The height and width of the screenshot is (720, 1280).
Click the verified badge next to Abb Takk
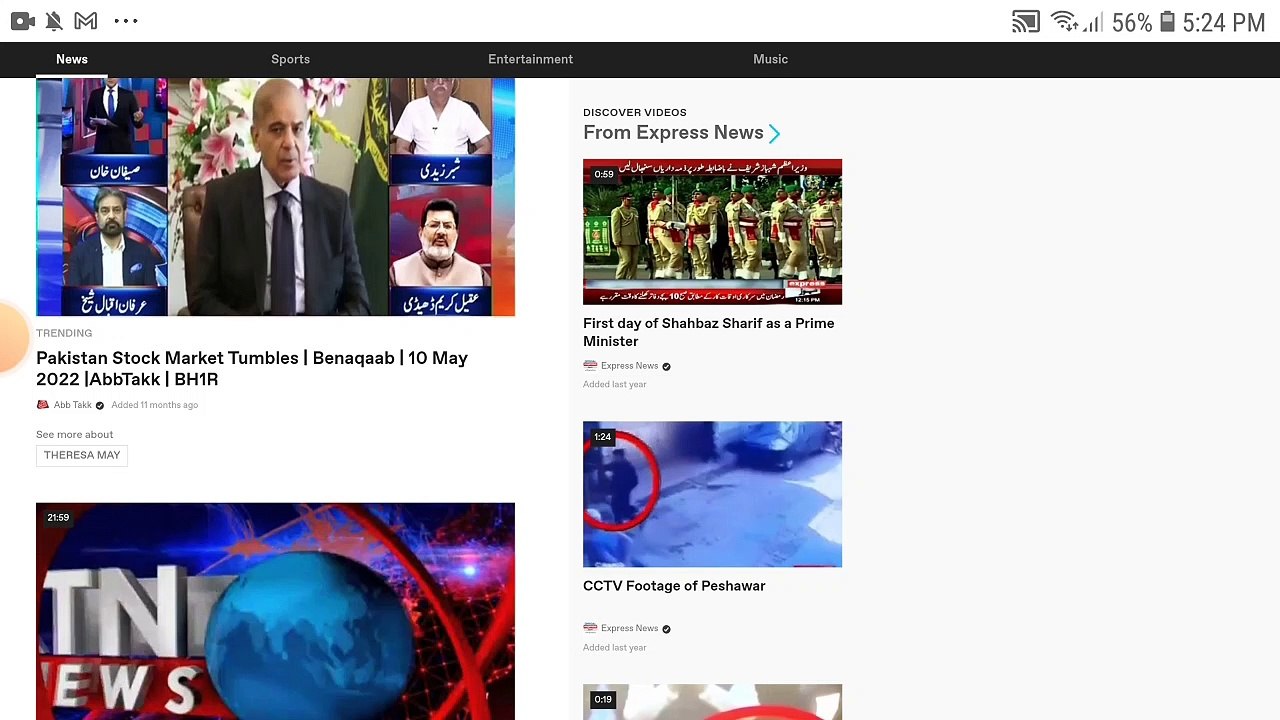[99, 405]
